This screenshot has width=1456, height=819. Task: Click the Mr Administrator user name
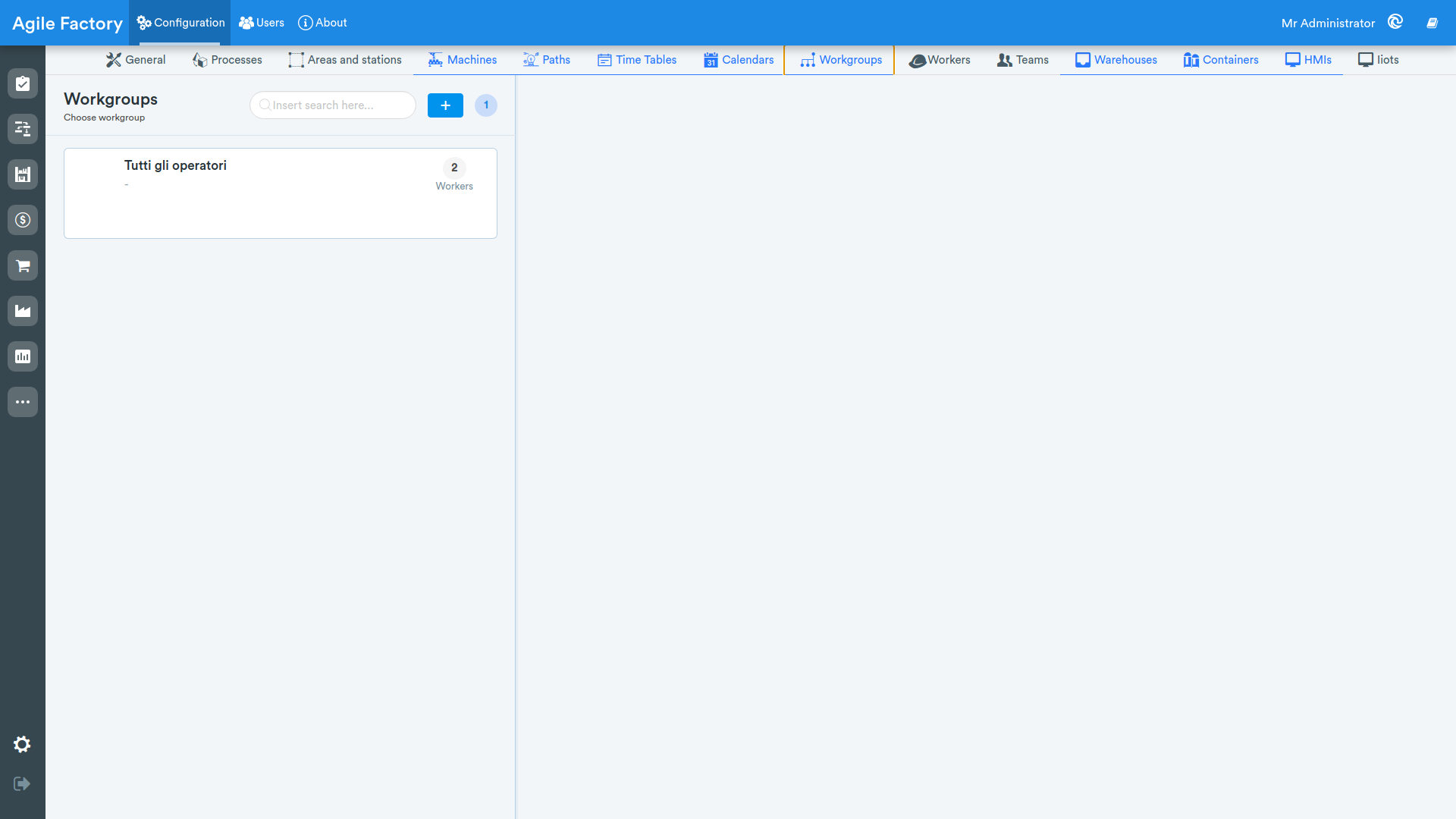1328,23
